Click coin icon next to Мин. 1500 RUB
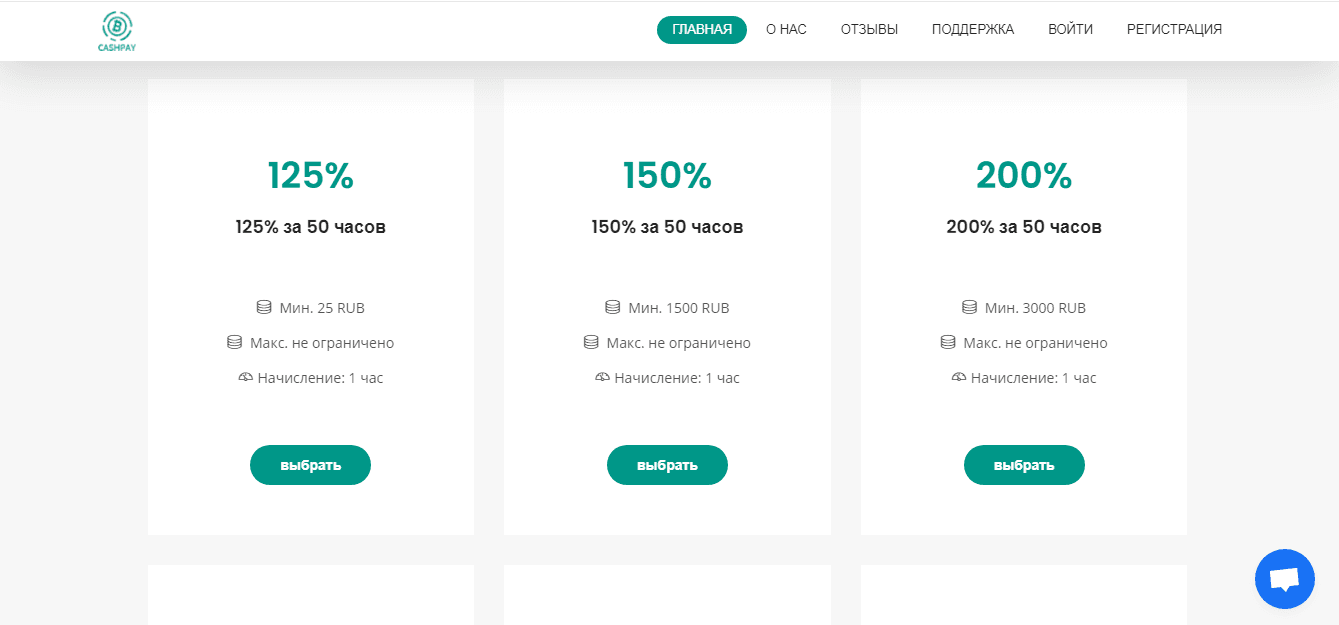Image resolution: width=1339 pixels, height=625 pixels. coord(613,308)
